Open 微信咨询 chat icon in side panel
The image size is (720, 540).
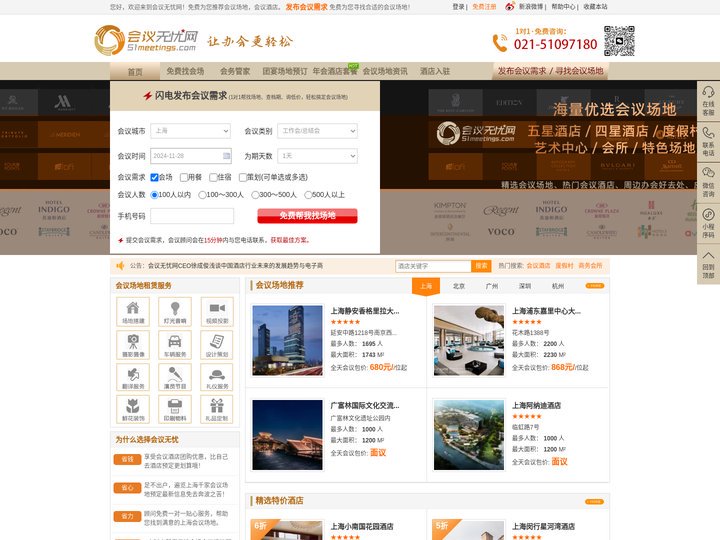(708, 182)
